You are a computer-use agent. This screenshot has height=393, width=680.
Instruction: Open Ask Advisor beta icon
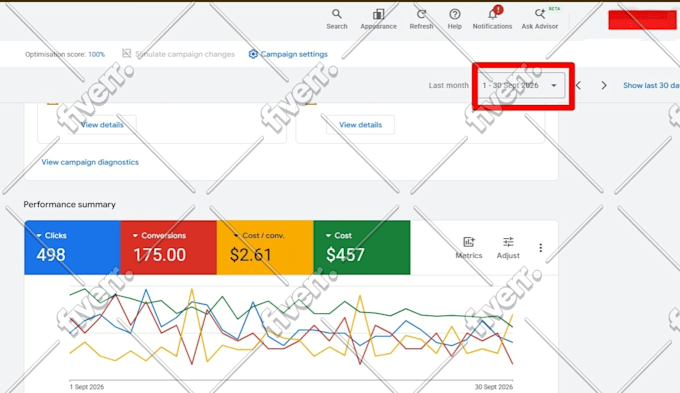(540, 14)
